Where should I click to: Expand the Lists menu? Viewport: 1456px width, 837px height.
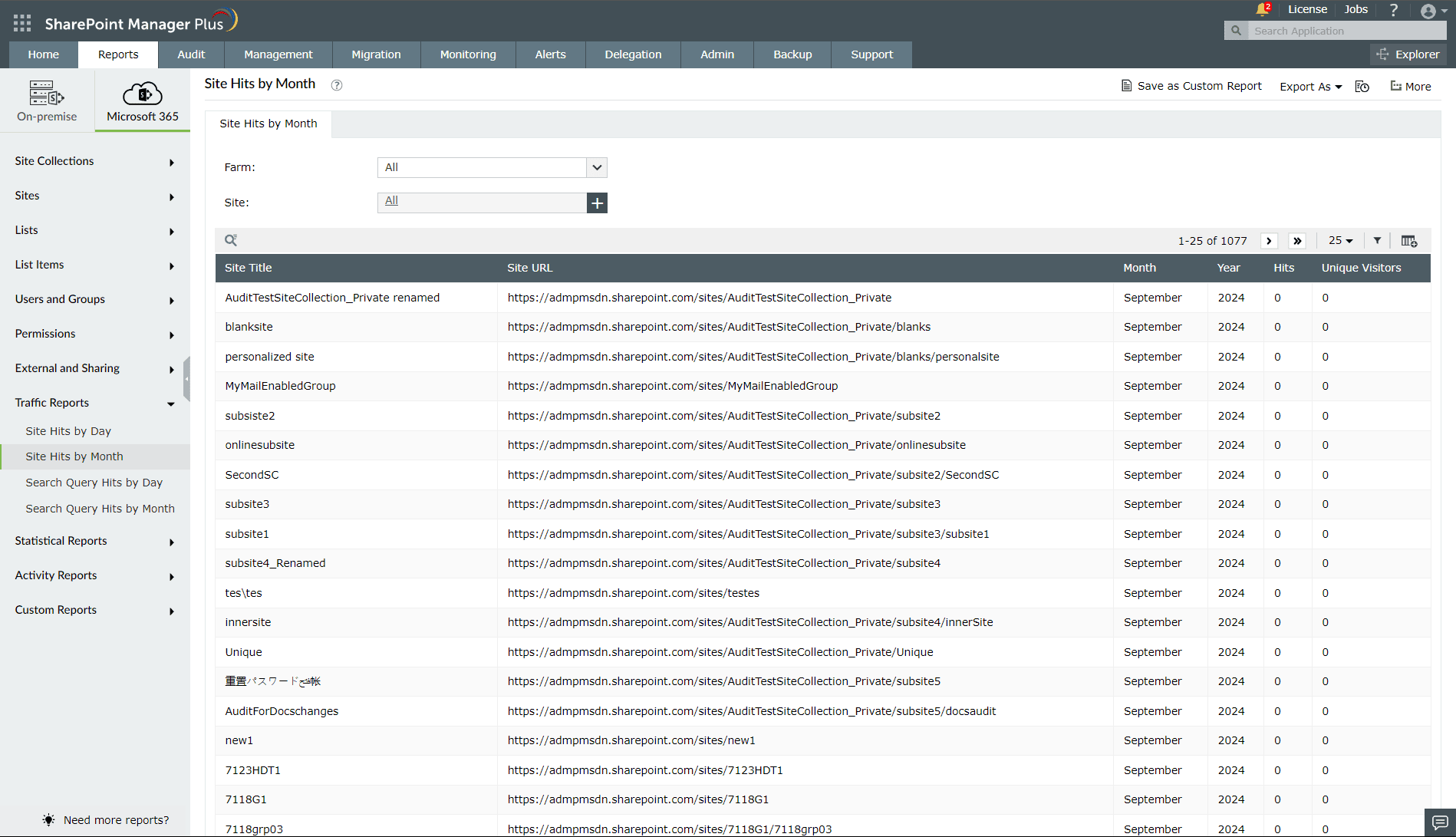[95, 230]
